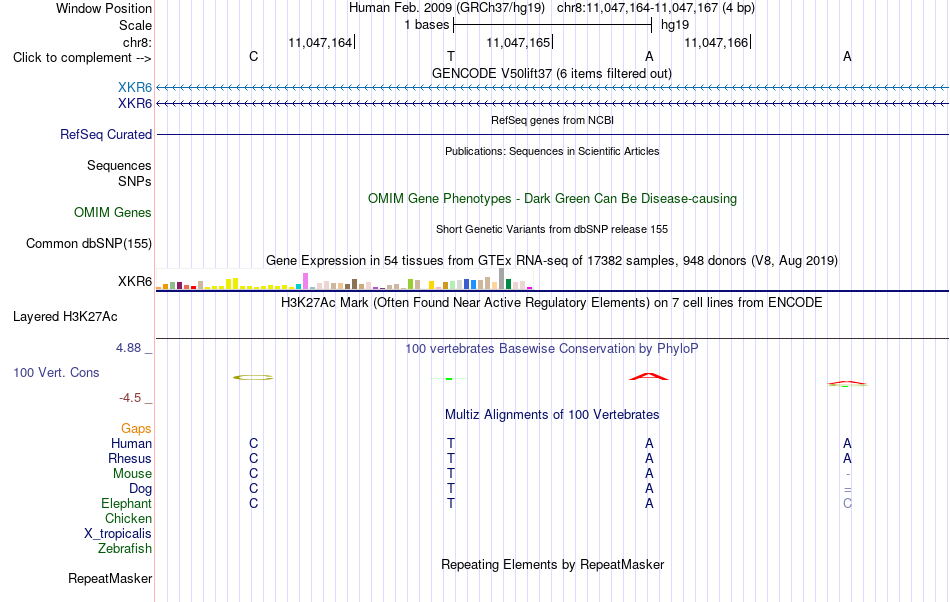The height and width of the screenshot is (602, 950).
Task: Click the Publications Sequences in Scientific Articles title
Action: point(551,151)
